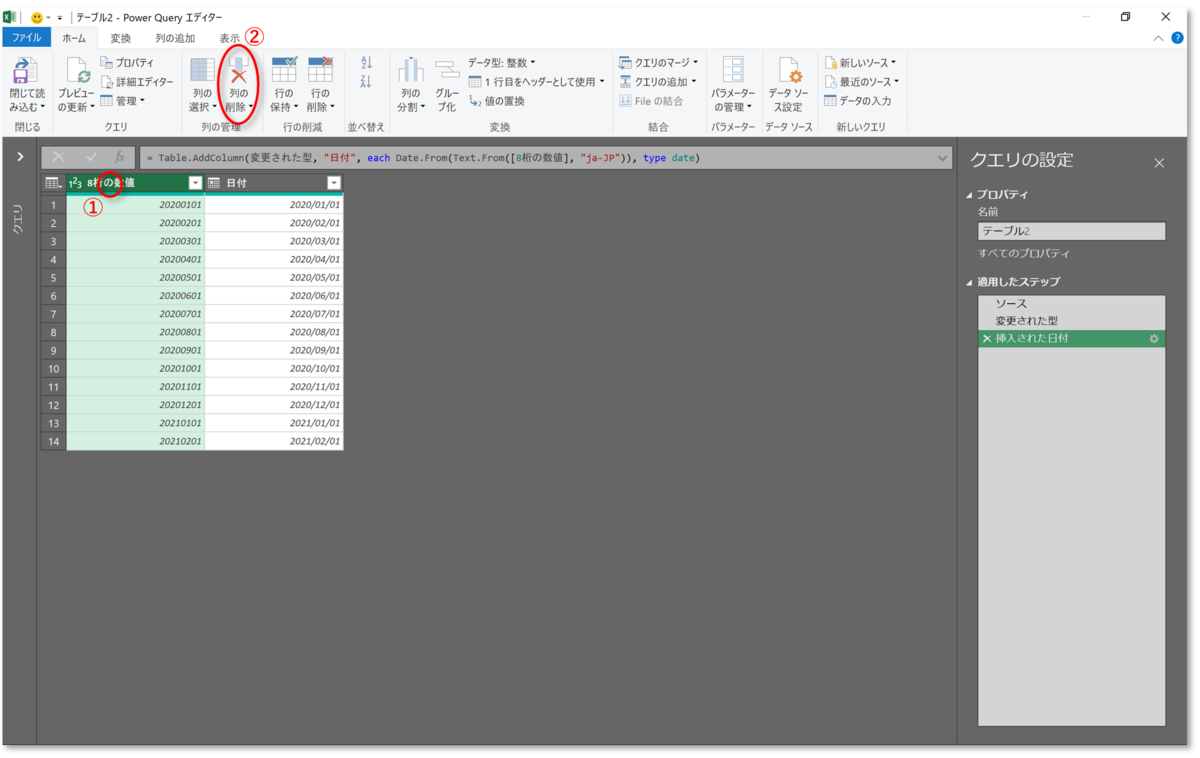Click the fx function icon in formula bar

click(x=119, y=158)
